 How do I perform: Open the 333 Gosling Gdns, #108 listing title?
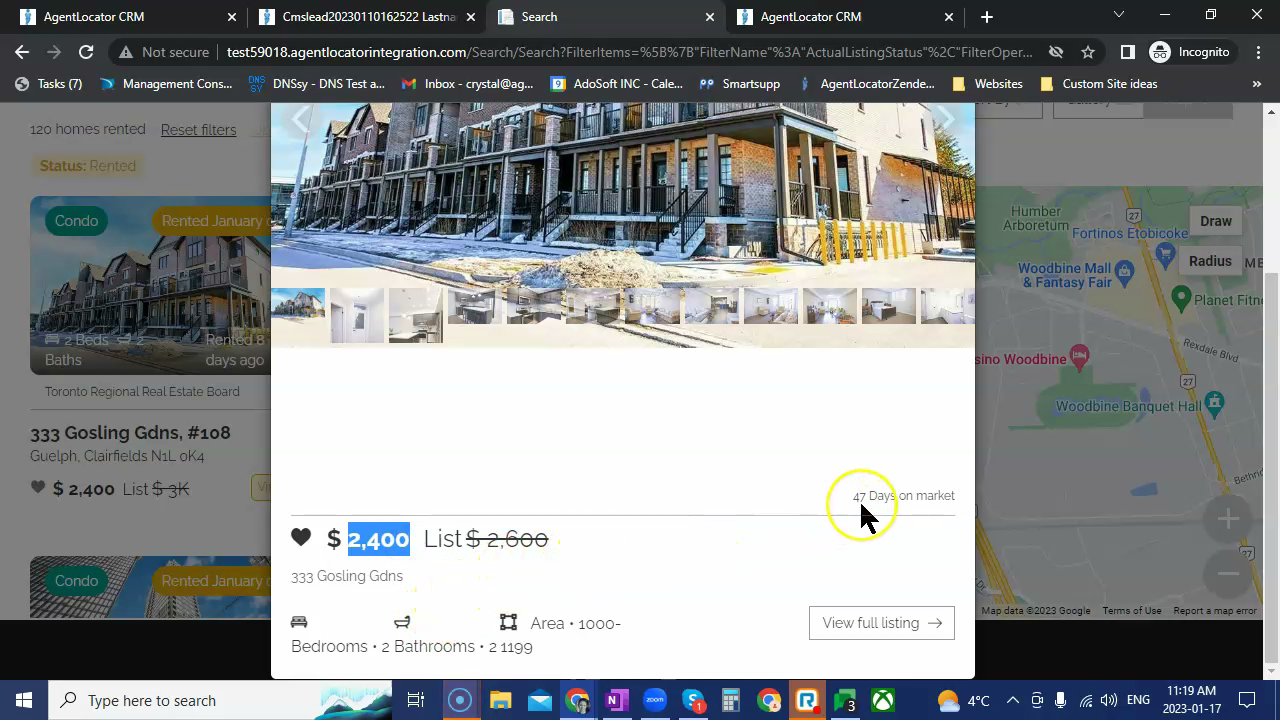pos(130,433)
